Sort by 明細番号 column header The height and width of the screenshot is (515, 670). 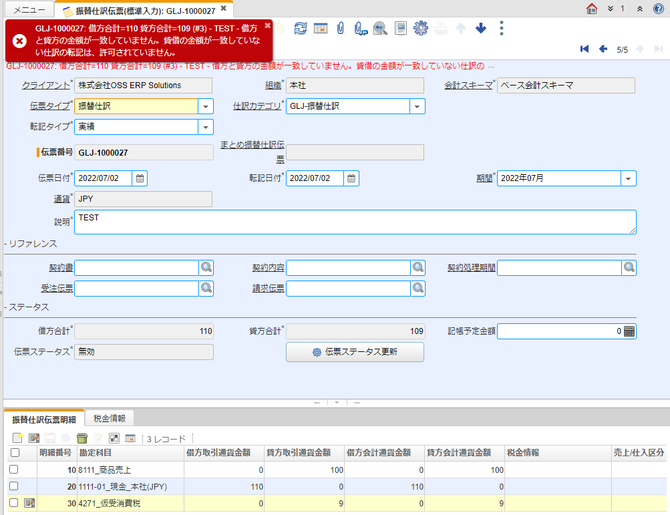point(56,453)
